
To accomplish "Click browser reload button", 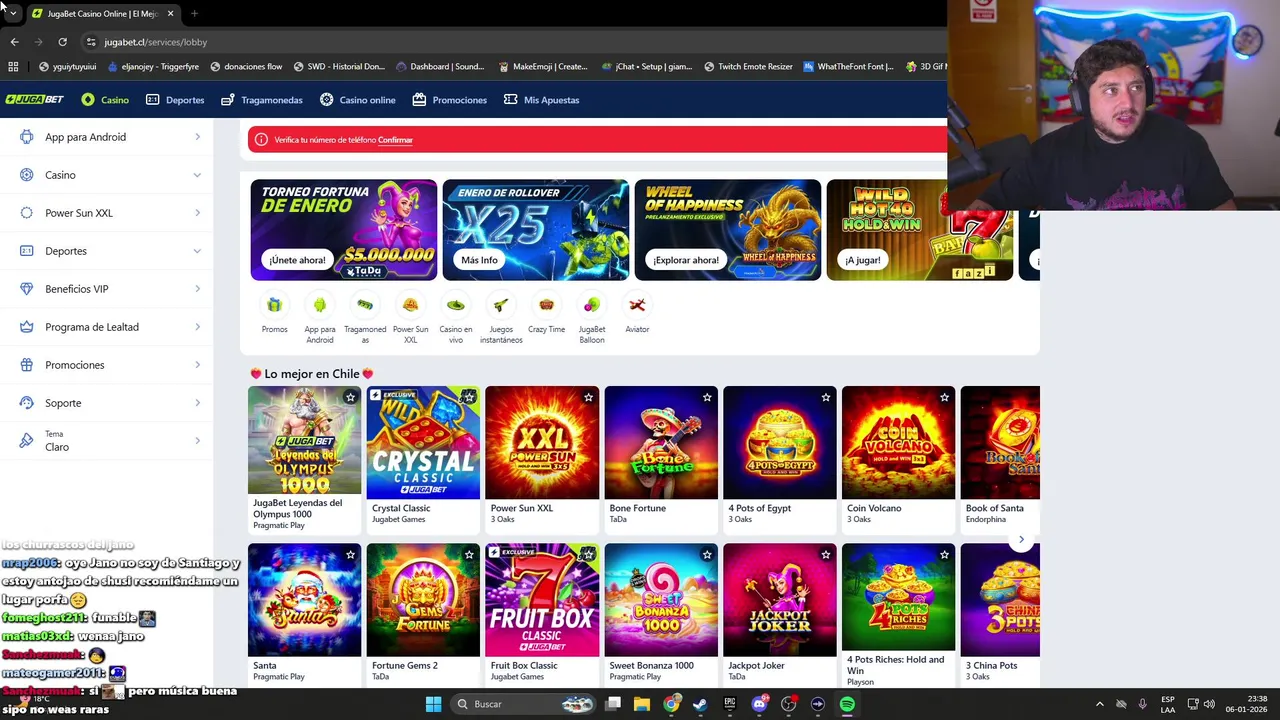I will point(62,42).
